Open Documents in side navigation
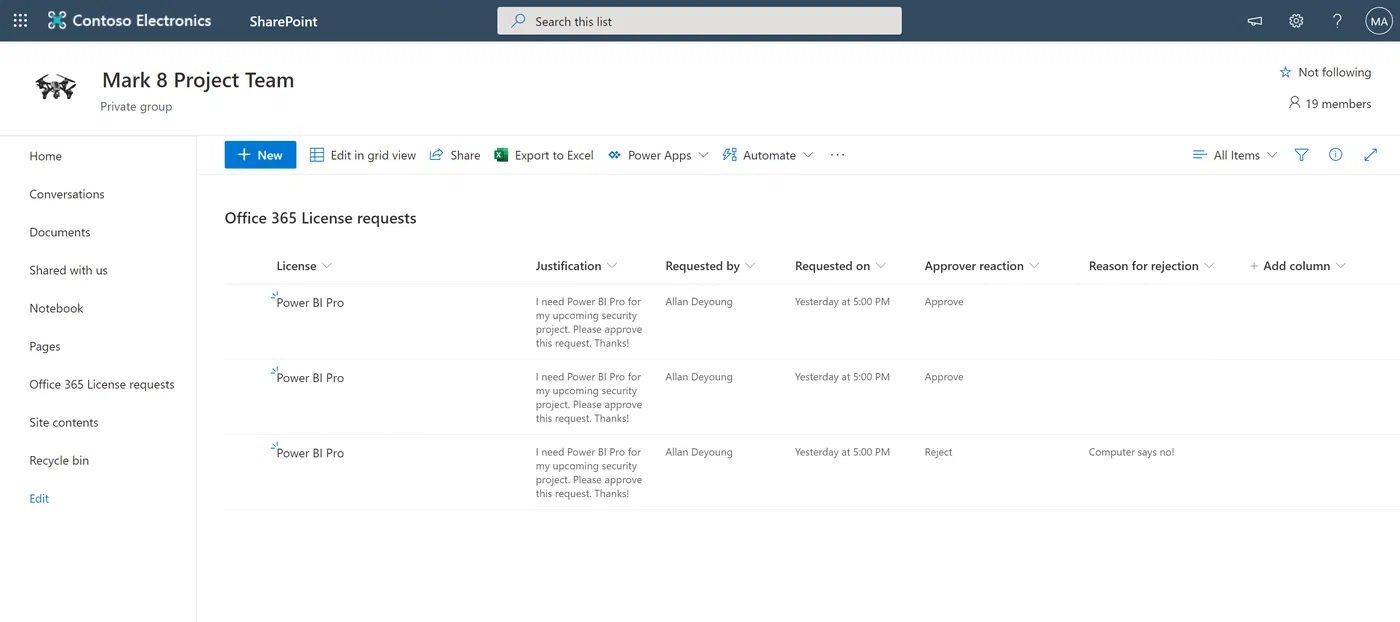Image resolution: width=1400 pixels, height=622 pixels. point(60,232)
